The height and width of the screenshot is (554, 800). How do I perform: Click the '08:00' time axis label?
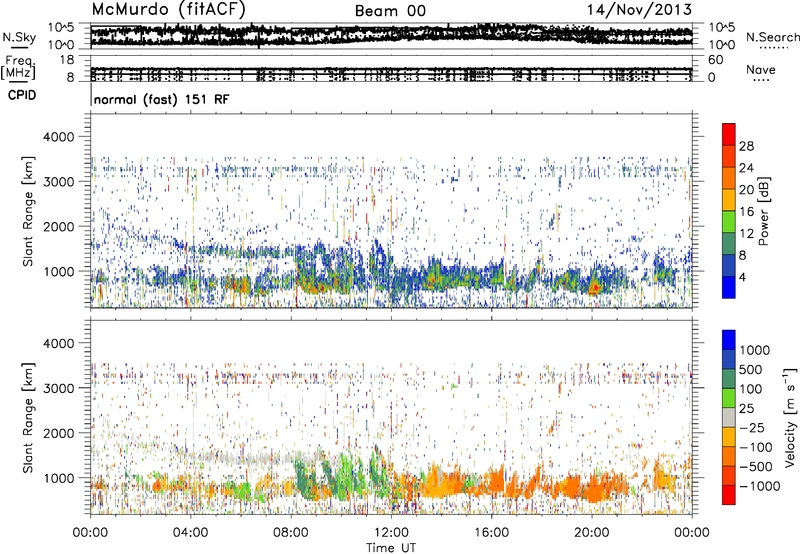pyautogui.click(x=291, y=533)
